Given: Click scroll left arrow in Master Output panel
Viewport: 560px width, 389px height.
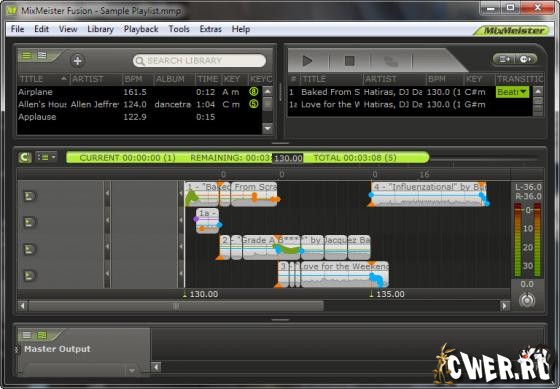Looking at the screenshot, I should (x=156, y=367).
